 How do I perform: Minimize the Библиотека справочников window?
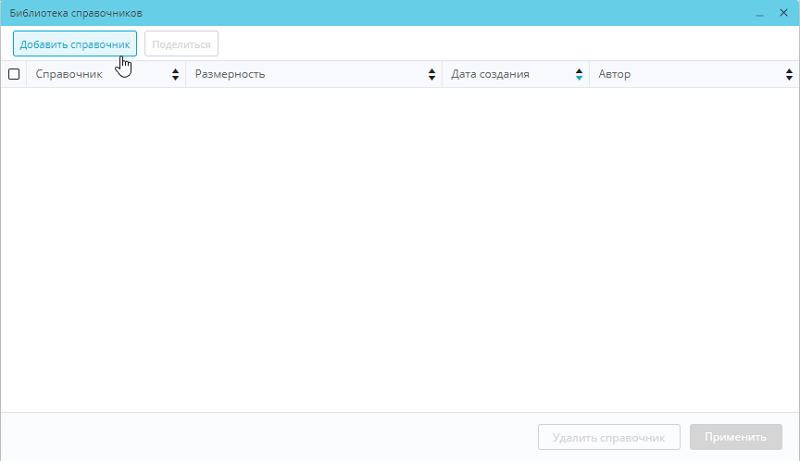click(x=760, y=13)
